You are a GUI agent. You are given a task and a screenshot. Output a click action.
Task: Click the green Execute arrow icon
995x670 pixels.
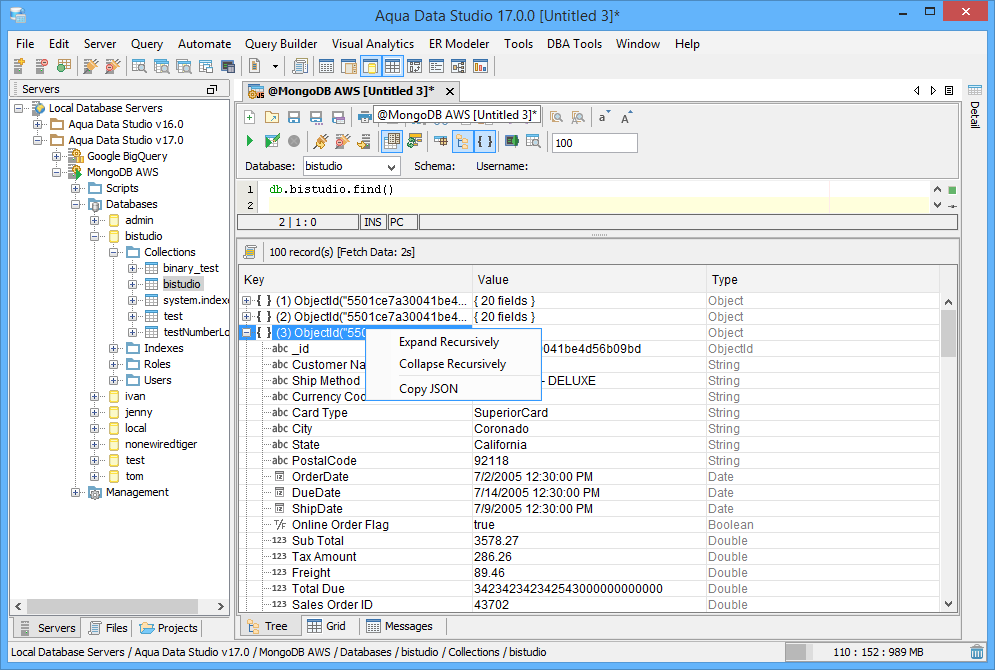pos(249,141)
